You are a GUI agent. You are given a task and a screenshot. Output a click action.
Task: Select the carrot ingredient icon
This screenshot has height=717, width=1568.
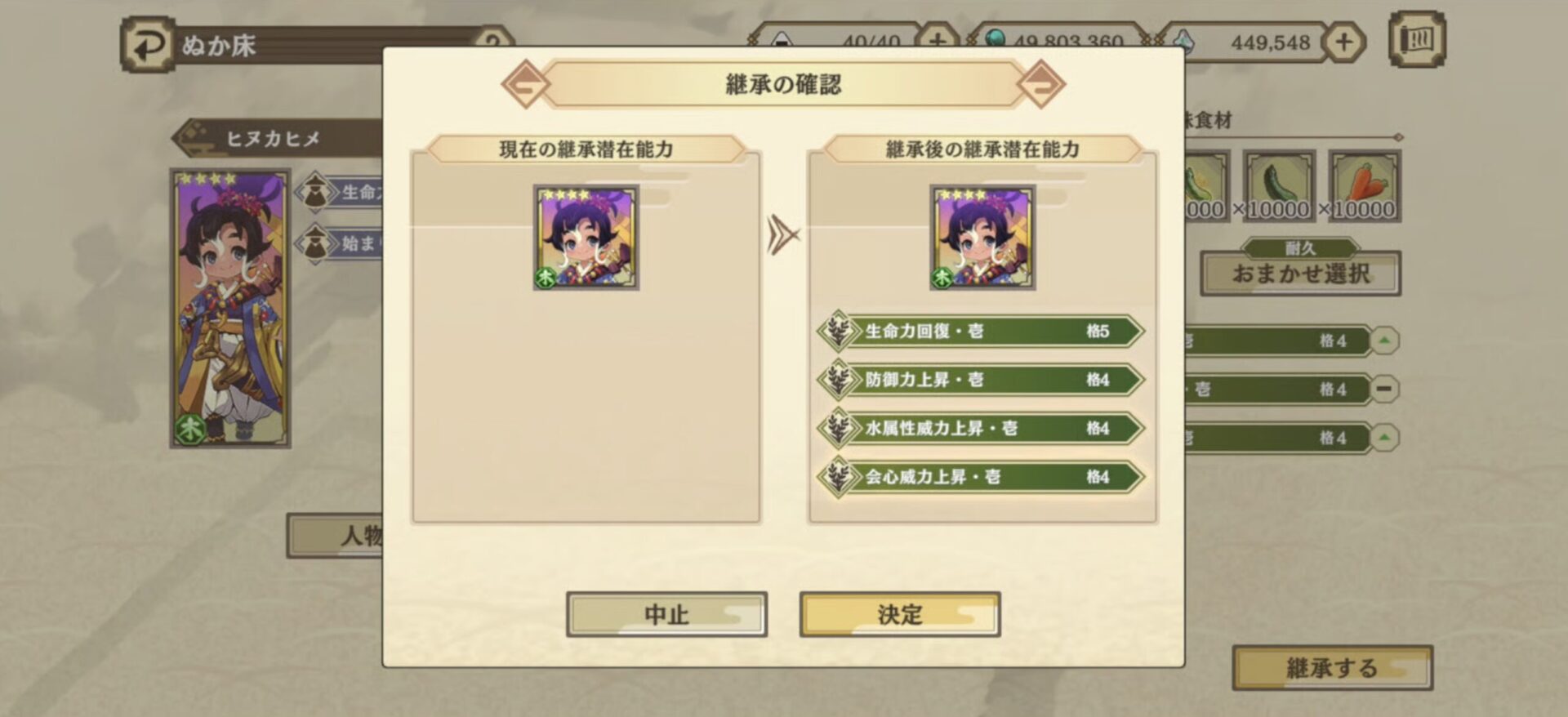coord(1365,185)
